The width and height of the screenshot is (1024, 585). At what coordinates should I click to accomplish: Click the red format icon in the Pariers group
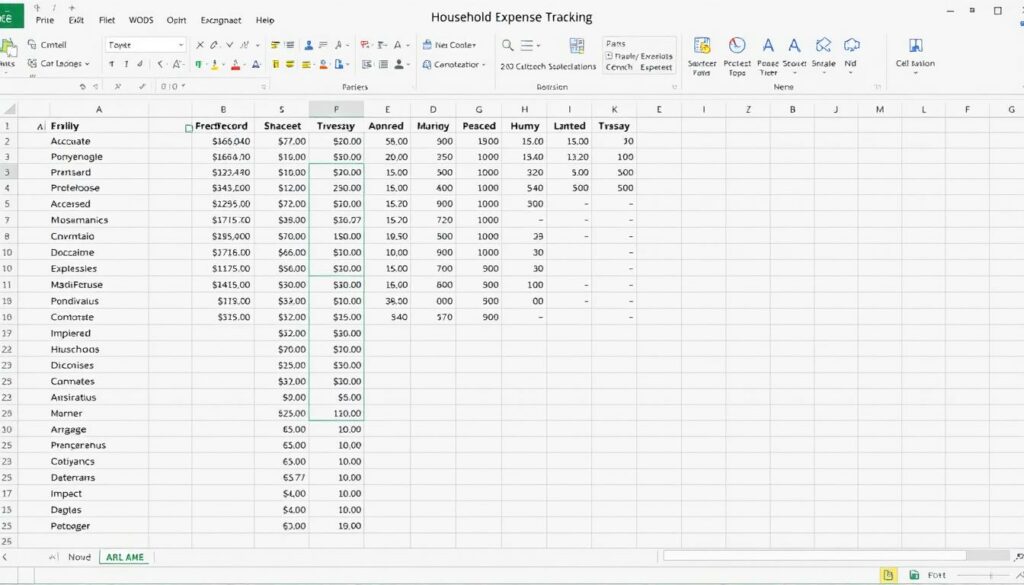(364, 45)
